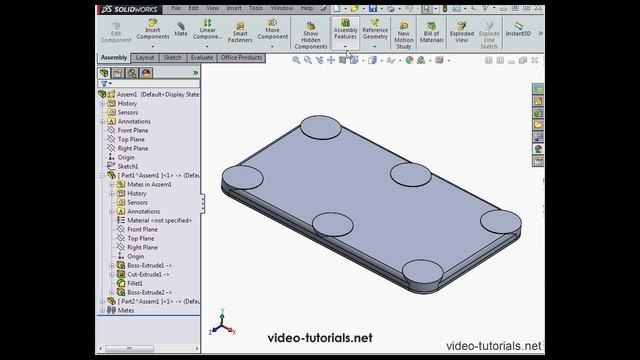Expand the top-level Annotations node

coord(102,122)
